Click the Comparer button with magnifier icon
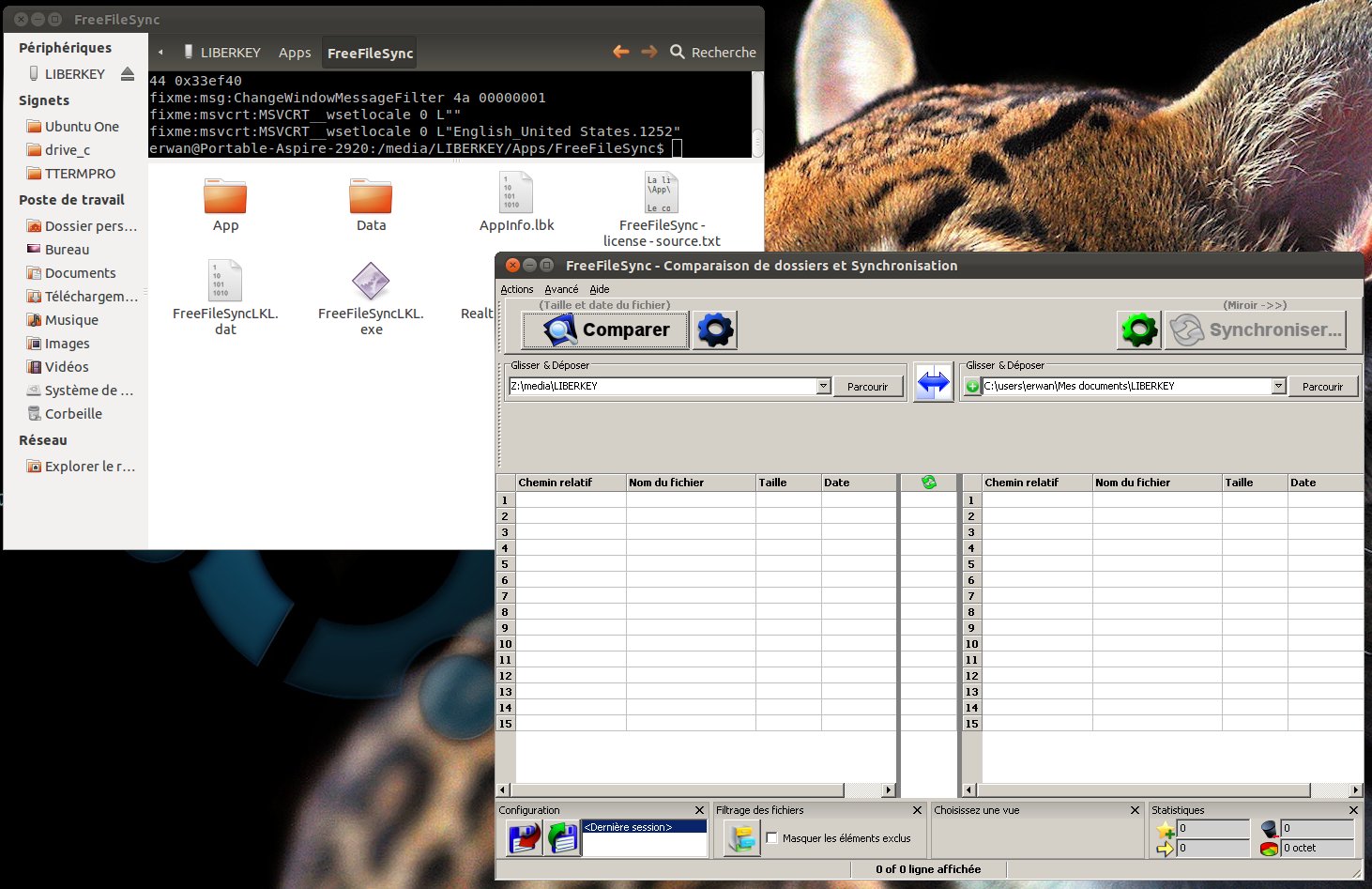The image size is (1372, 889). tap(604, 330)
